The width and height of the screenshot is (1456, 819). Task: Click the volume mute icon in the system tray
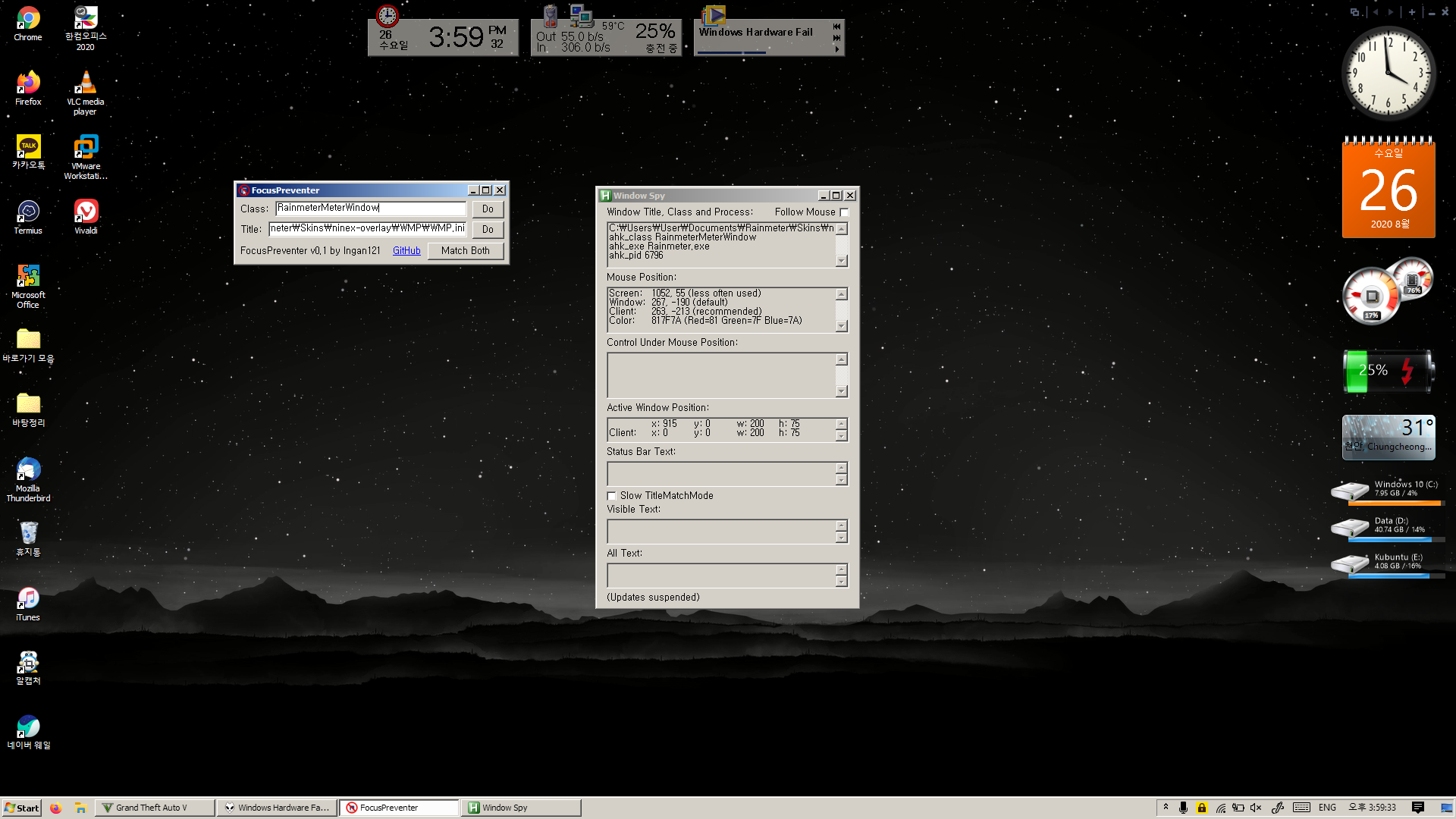pos(1256,808)
